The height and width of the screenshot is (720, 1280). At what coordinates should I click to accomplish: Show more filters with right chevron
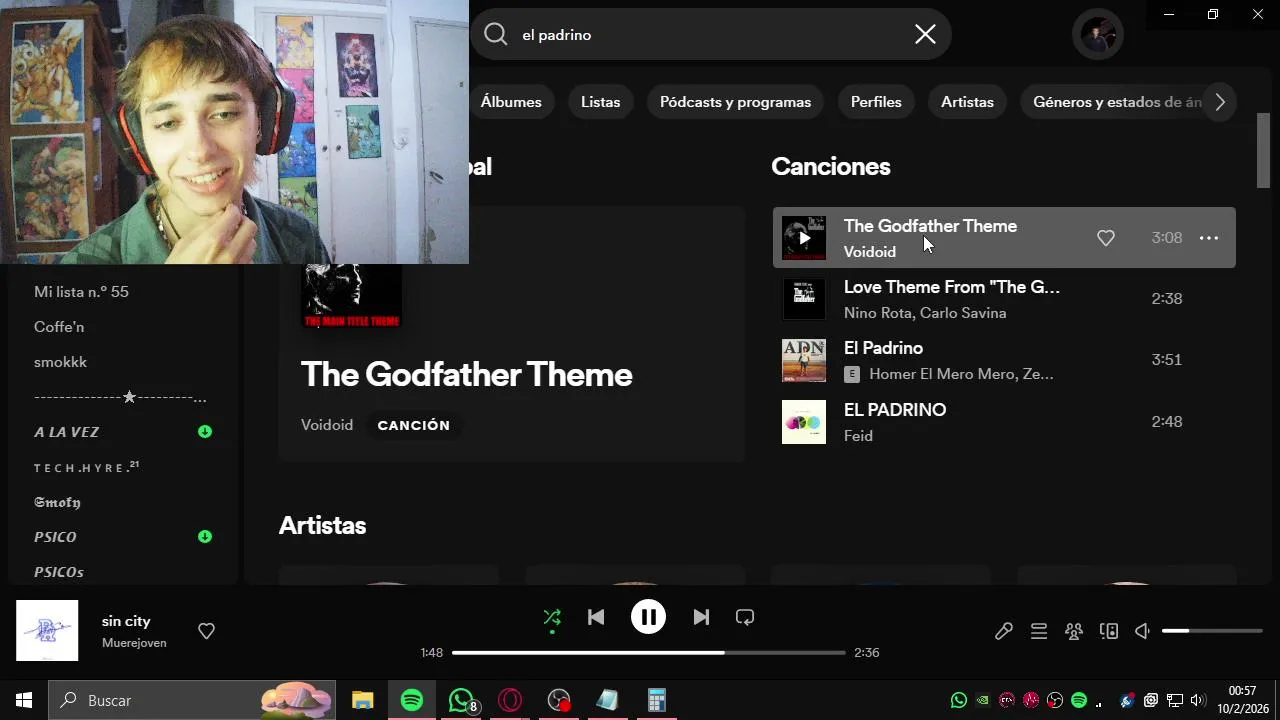click(1220, 102)
